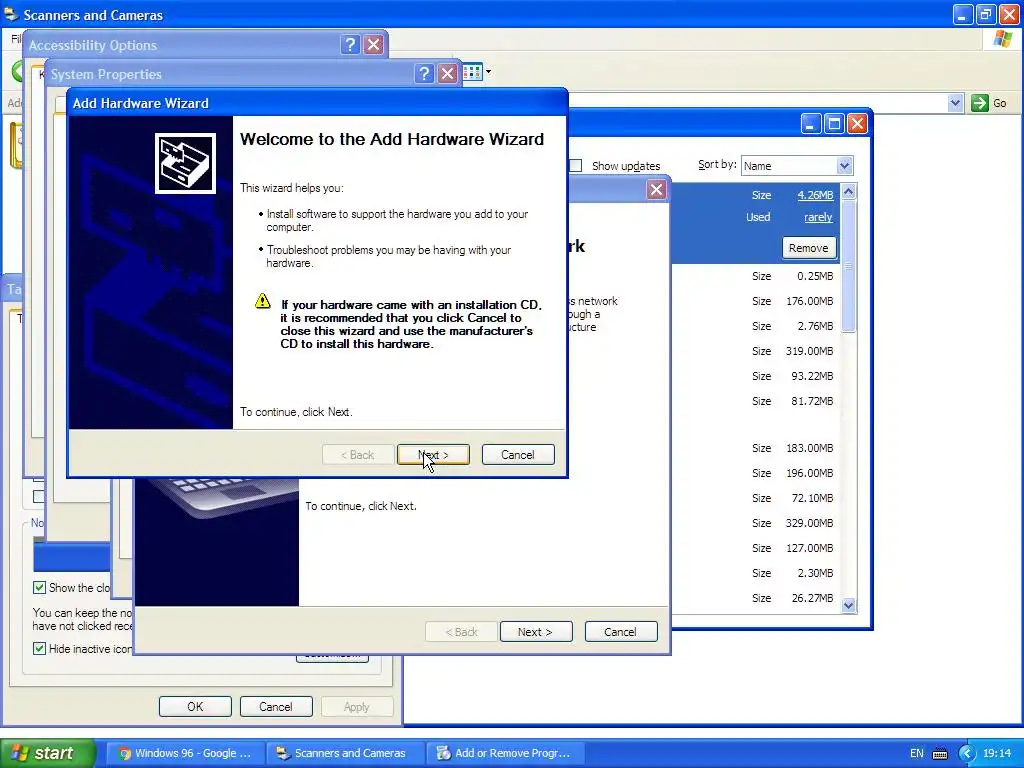Screen dimensions: 1024x768
Task: Click the keyboard icon in system tray
Action: [x=940, y=754]
